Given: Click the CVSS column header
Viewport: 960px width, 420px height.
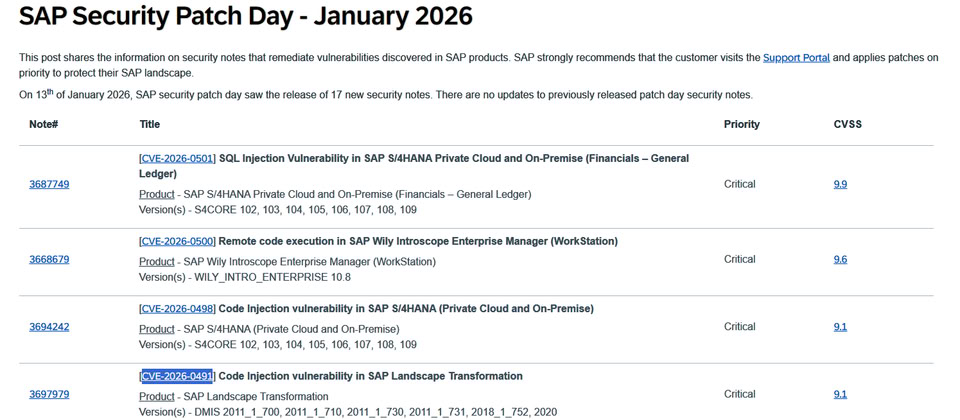Looking at the screenshot, I should coord(847,125).
